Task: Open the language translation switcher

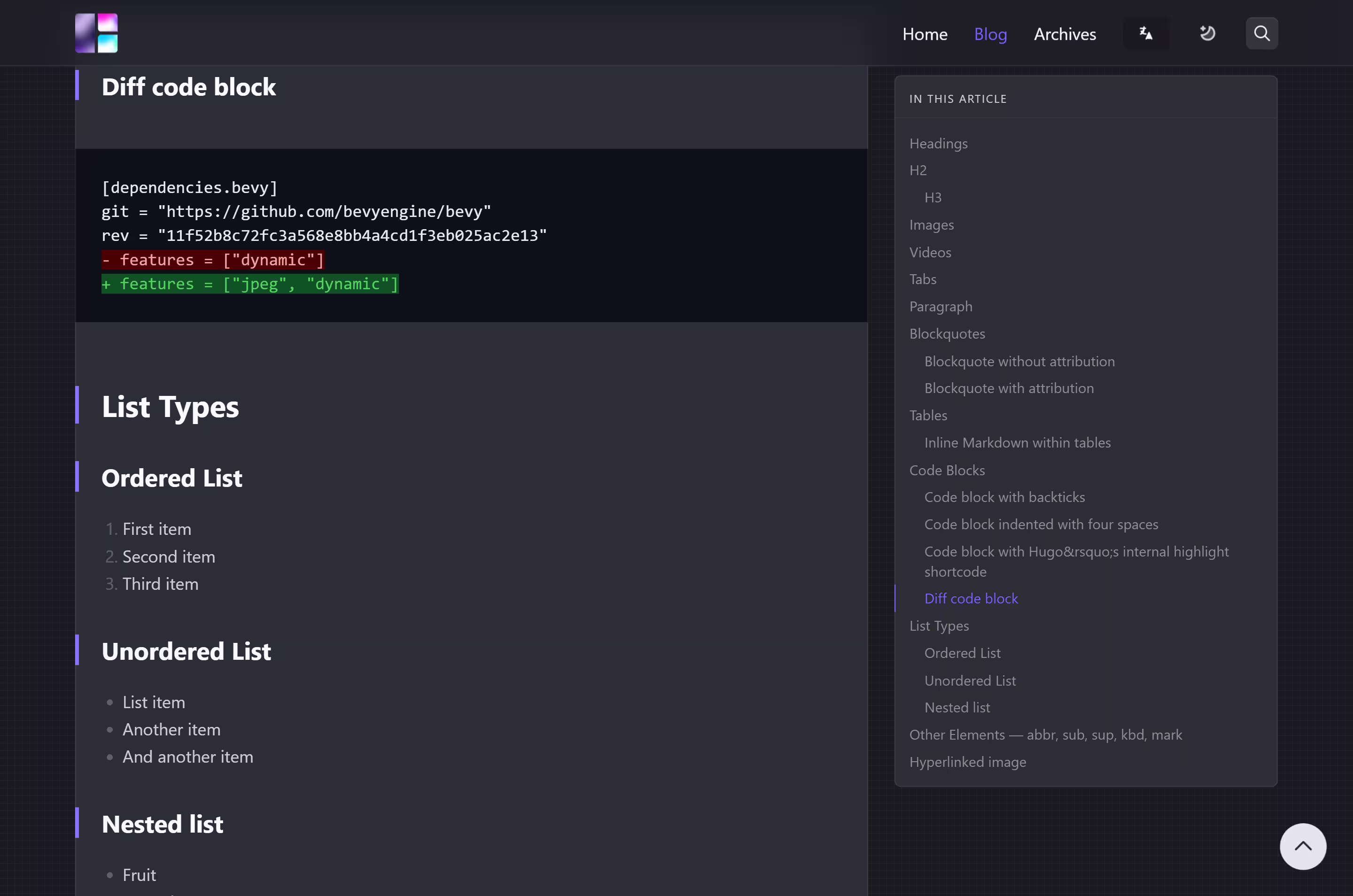Action: [1145, 34]
